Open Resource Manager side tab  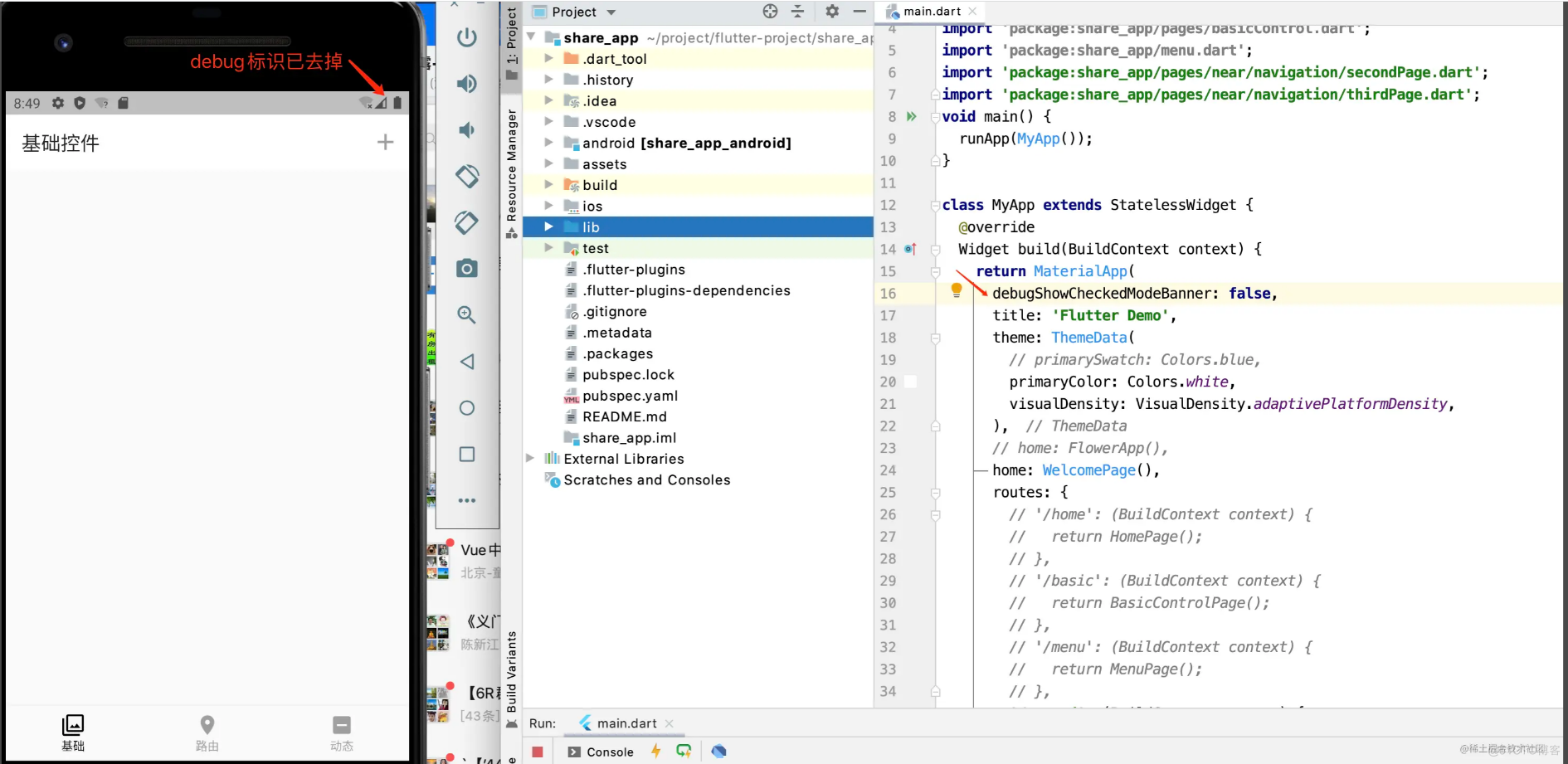click(512, 173)
